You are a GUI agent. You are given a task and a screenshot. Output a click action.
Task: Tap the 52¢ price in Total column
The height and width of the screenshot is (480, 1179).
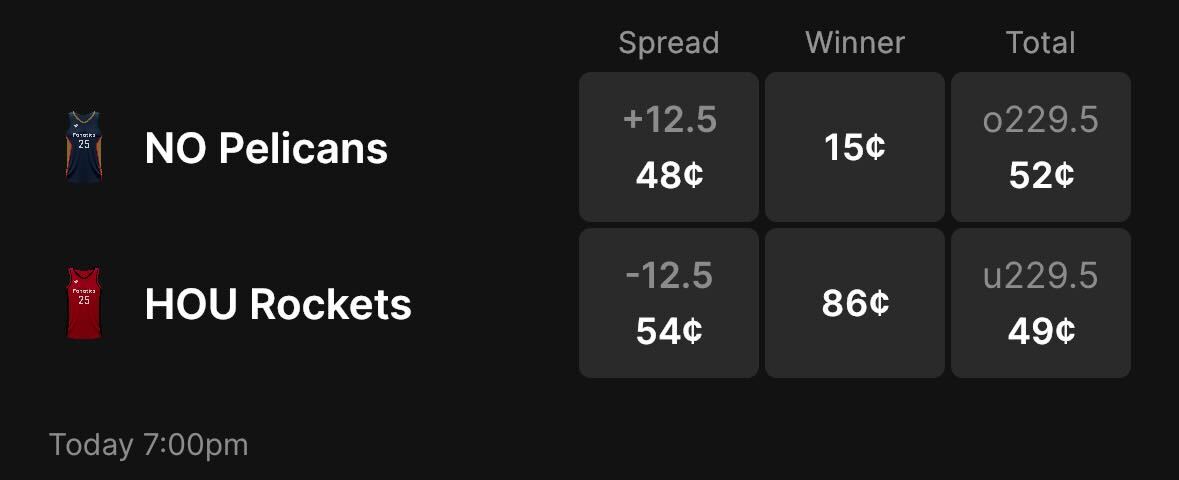click(1041, 176)
